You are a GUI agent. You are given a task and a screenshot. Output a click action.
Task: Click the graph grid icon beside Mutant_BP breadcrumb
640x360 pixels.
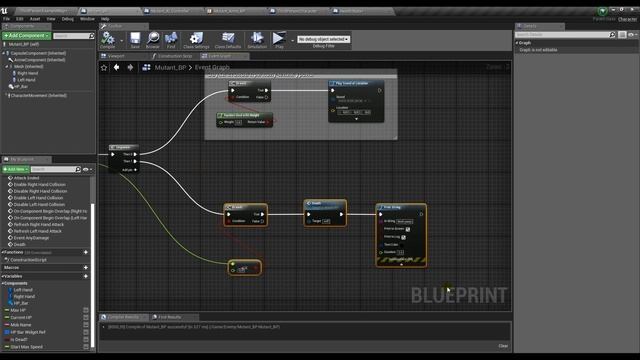146,67
